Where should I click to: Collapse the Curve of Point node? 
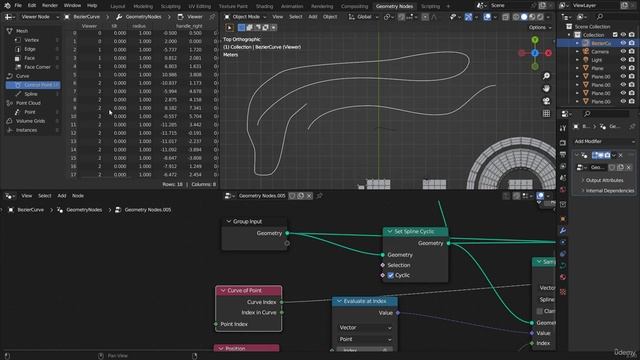[x=223, y=291]
